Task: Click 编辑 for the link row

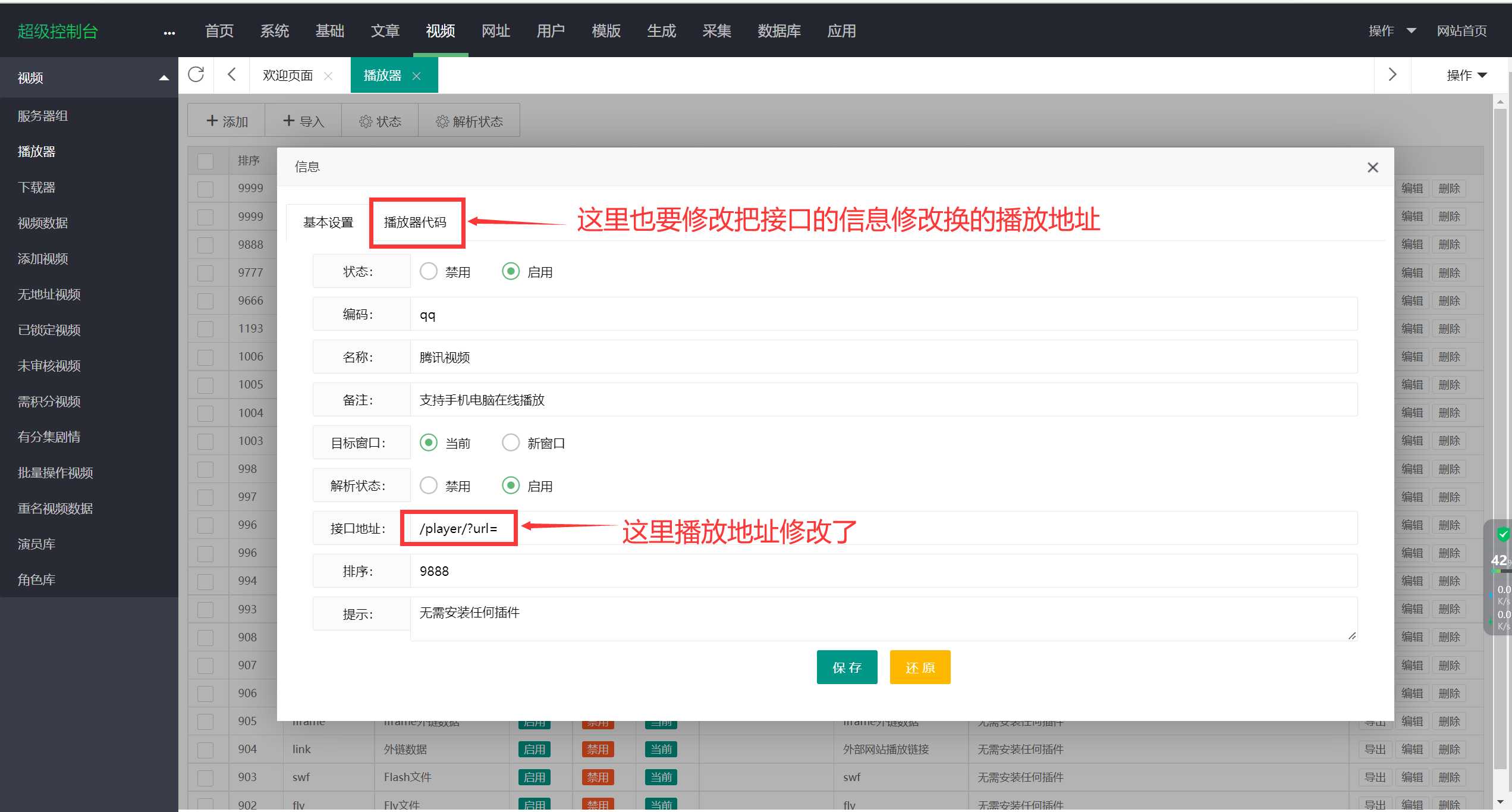Action: coord(1412,749)
